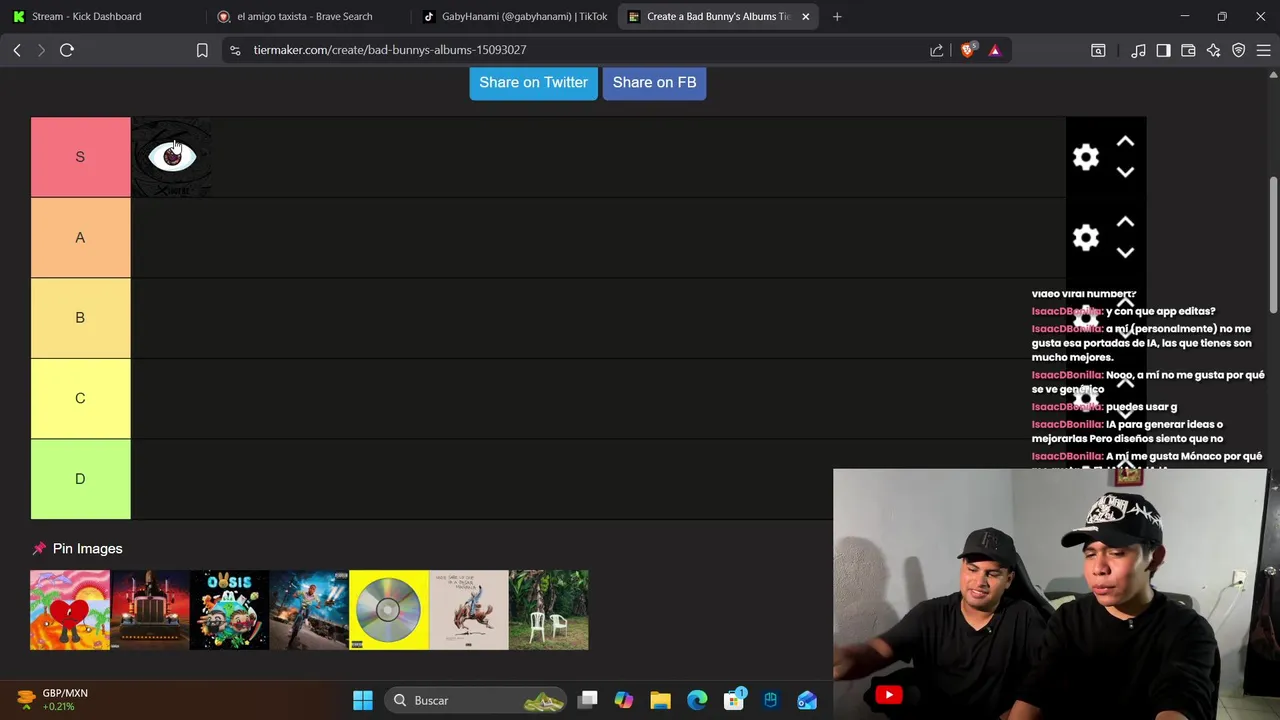Click Share on Twitter button

(x=533, y=82)
